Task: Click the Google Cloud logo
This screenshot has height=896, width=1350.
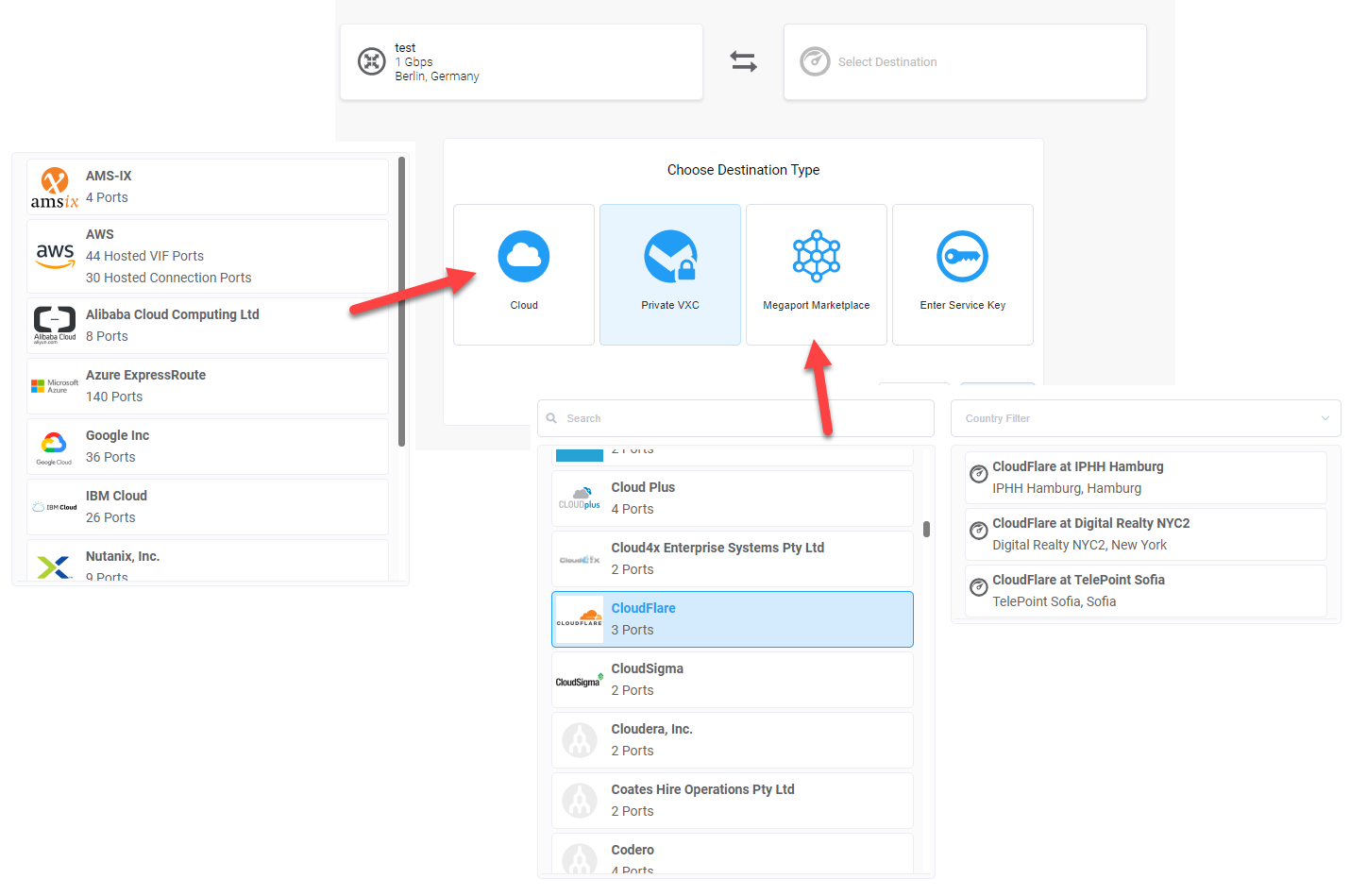Action: pyautogui.click(x=54, y=447)
